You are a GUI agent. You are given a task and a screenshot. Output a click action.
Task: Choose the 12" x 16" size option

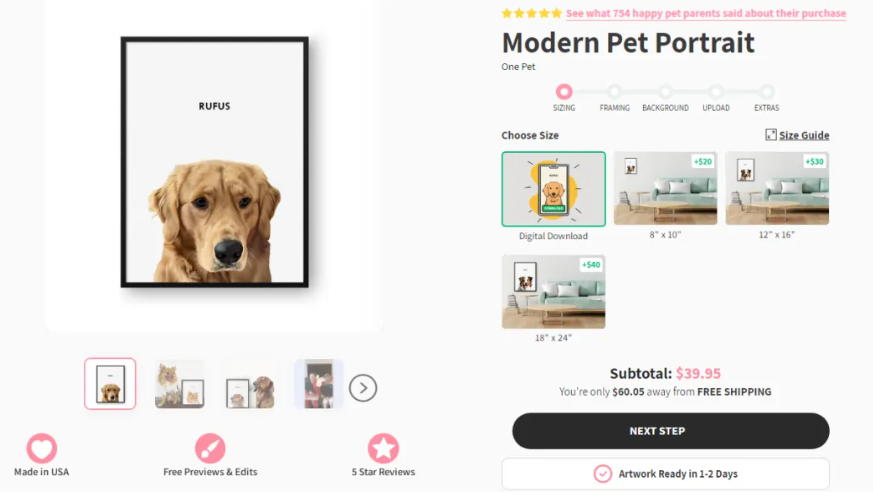(777, 188)
